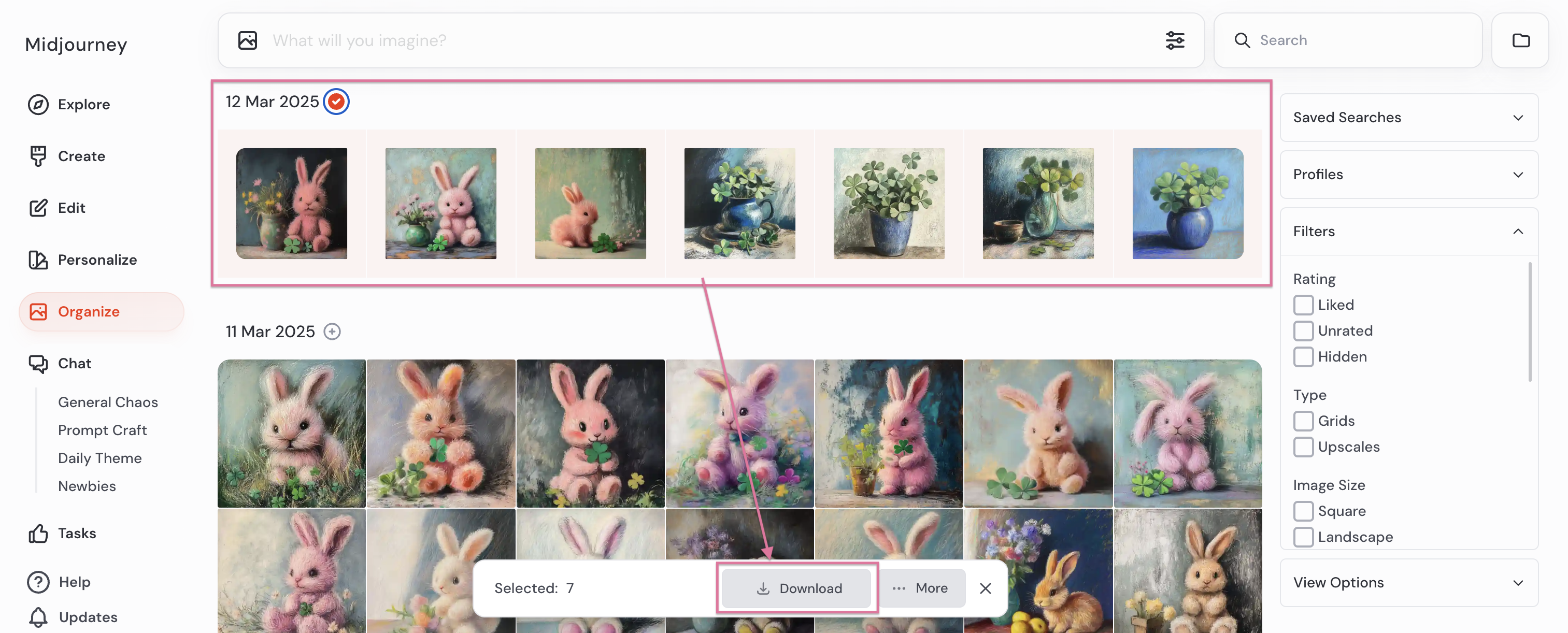
Task: Click the Chat bubbles icon
Action: click(x=38, y=363)
